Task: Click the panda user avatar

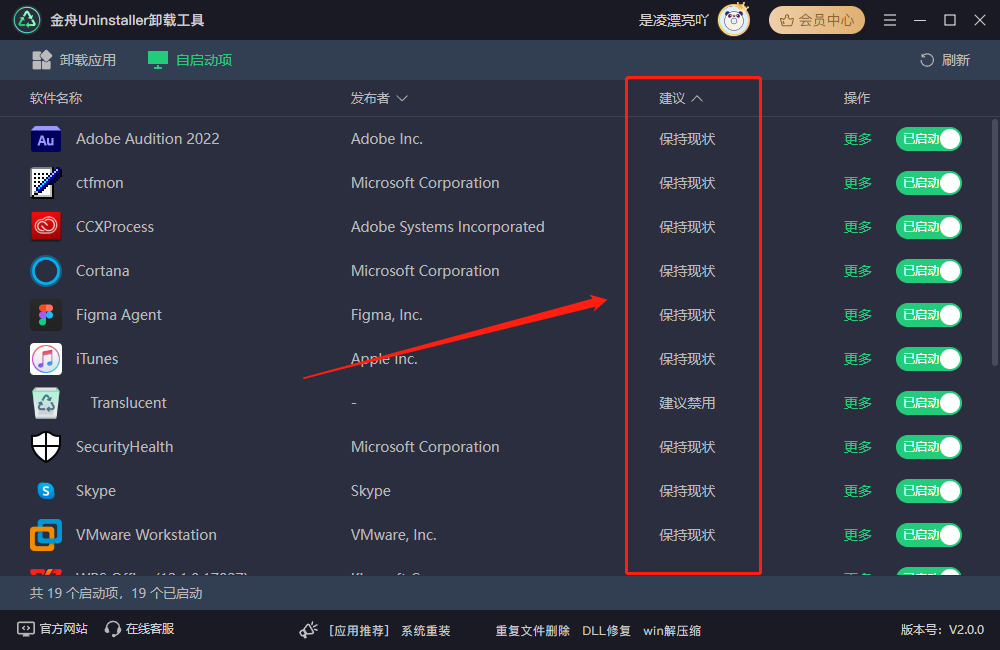Action: (733, 20)
